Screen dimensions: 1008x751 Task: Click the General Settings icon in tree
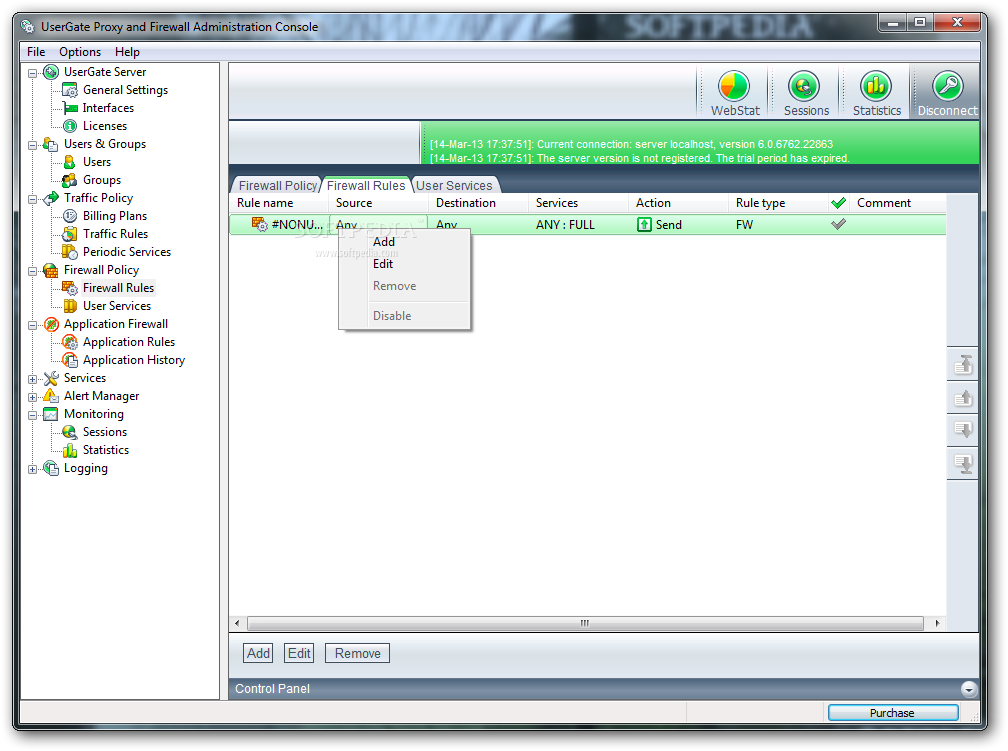(70, 90)
